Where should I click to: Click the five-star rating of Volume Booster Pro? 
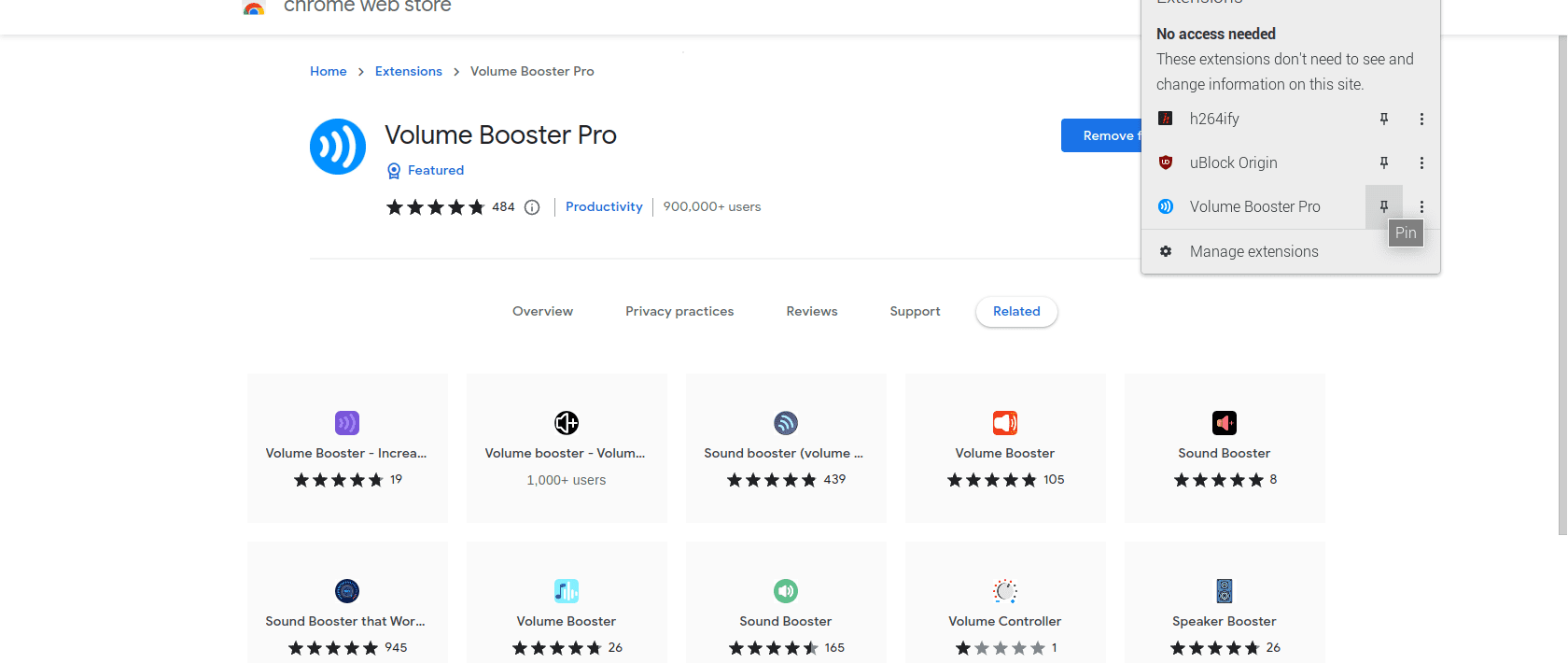coord(436,207)
